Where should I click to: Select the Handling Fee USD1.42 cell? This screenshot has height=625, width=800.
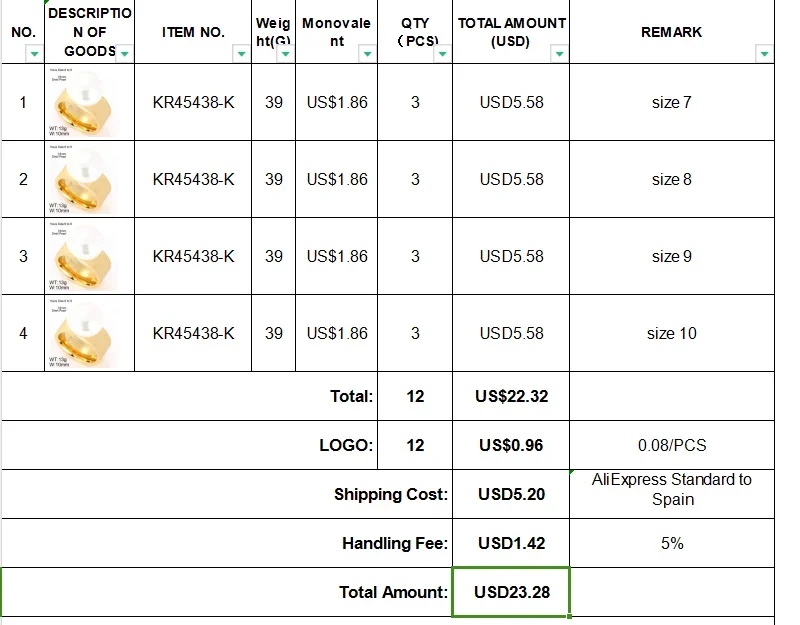tap(511, 543)
